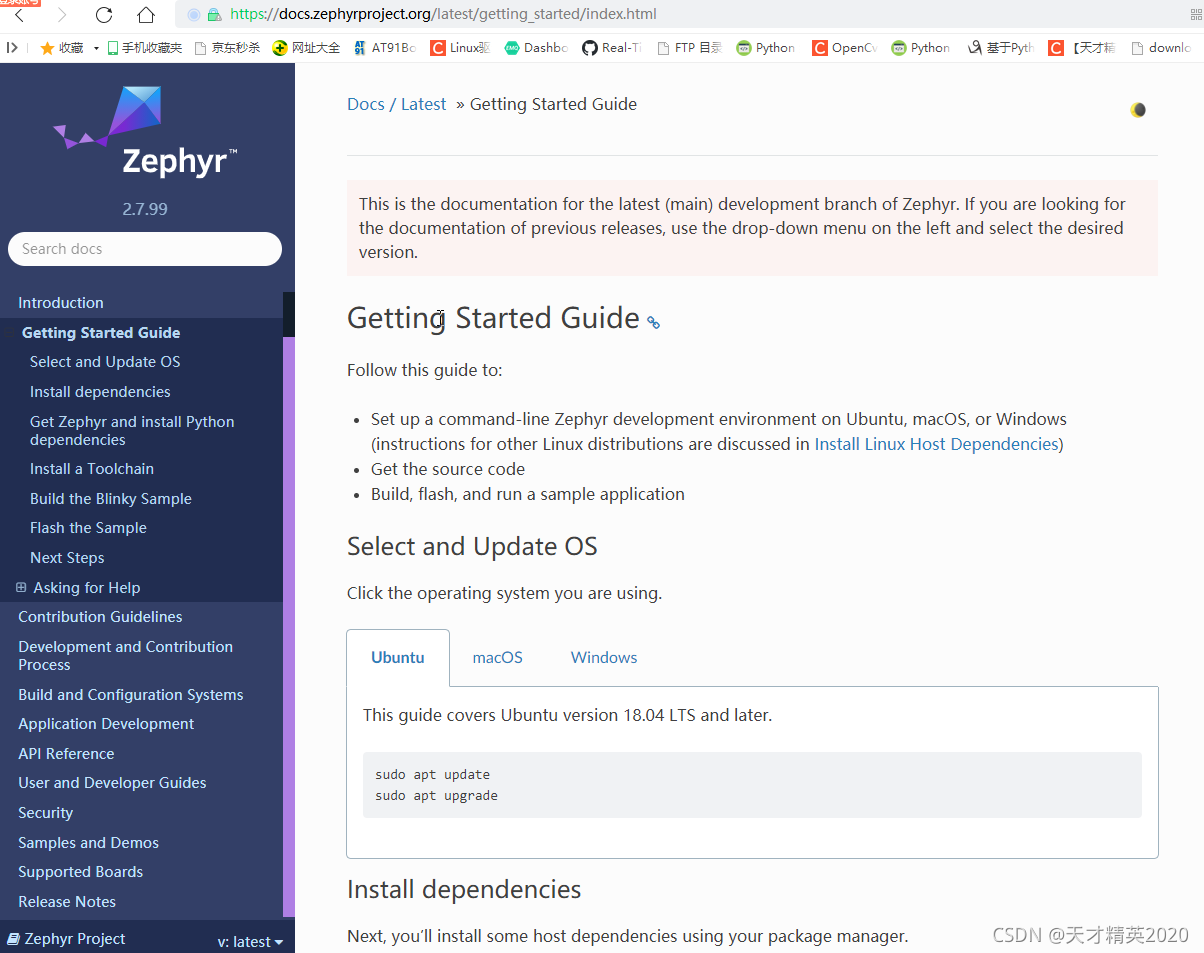
Task: Go to Install dependencies sidebar entry
Action: pyautogui.click(x=100, y=392)
